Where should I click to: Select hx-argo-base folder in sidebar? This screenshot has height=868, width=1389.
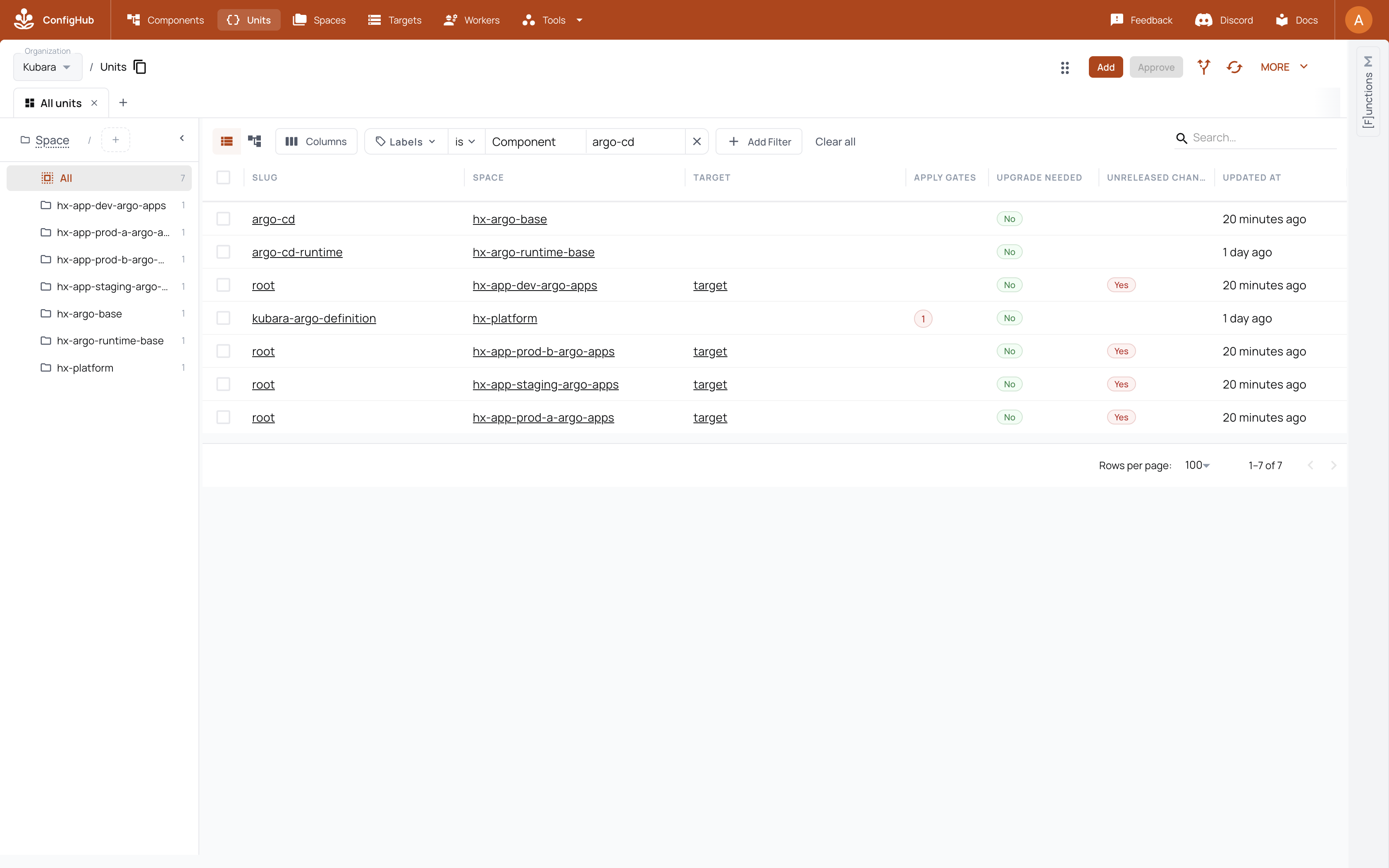coord(99,313)
